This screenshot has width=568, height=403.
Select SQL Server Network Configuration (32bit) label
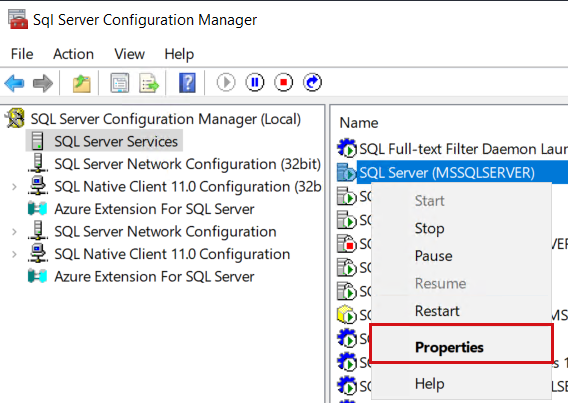click(x=188, y=164)
